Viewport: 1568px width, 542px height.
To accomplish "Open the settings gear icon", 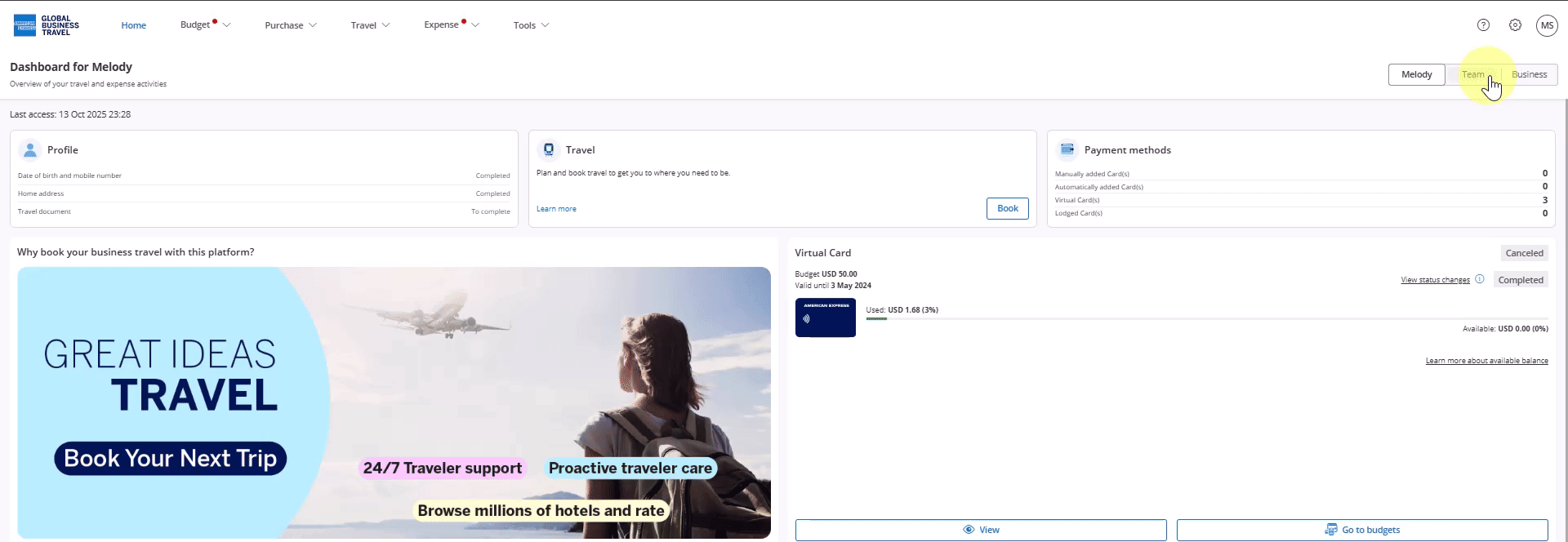I will pos(1515,25).
